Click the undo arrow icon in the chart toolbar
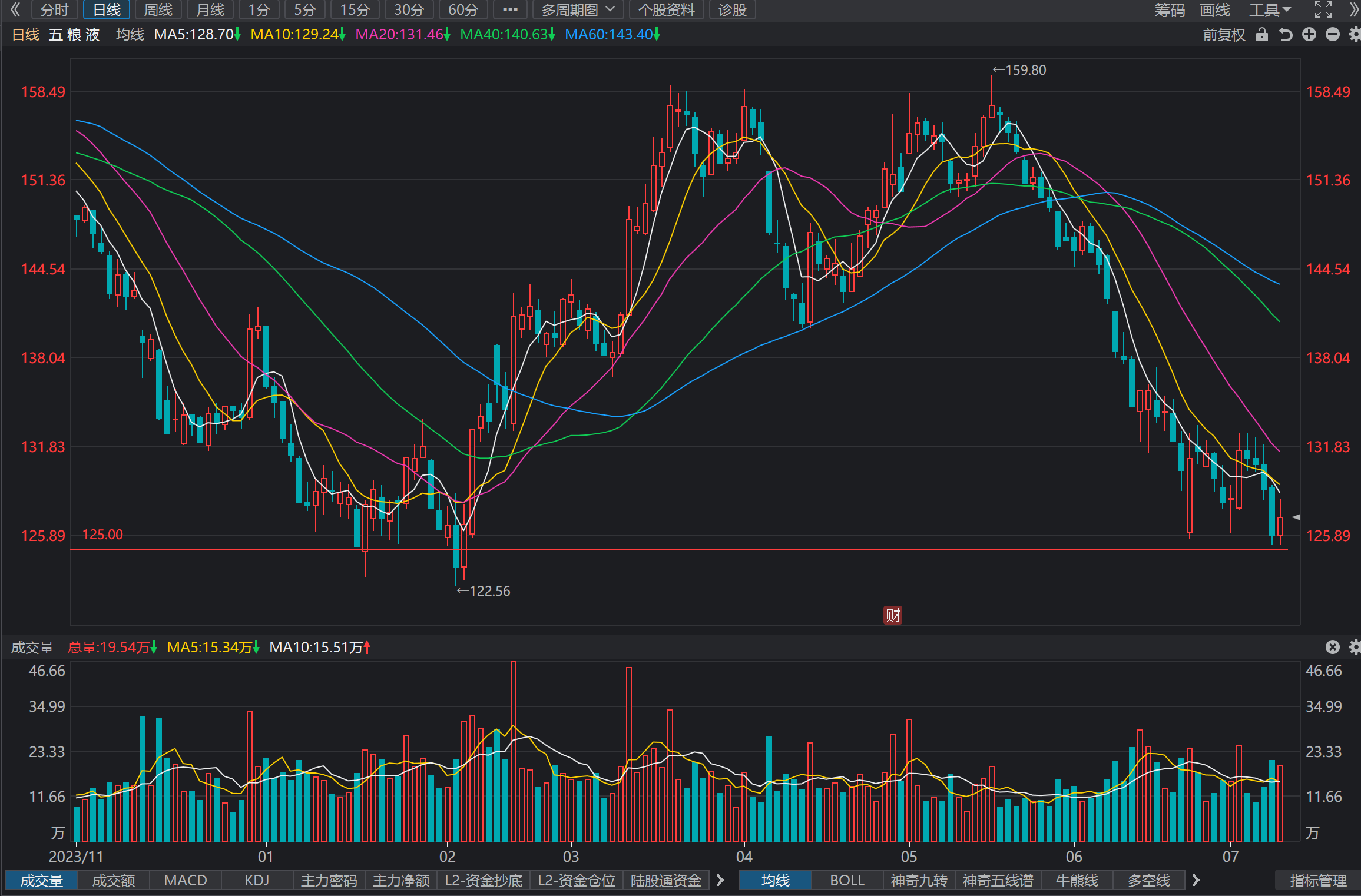Screen dimensions: 1361x896 pyautogui.click(x=1286, y=35)
